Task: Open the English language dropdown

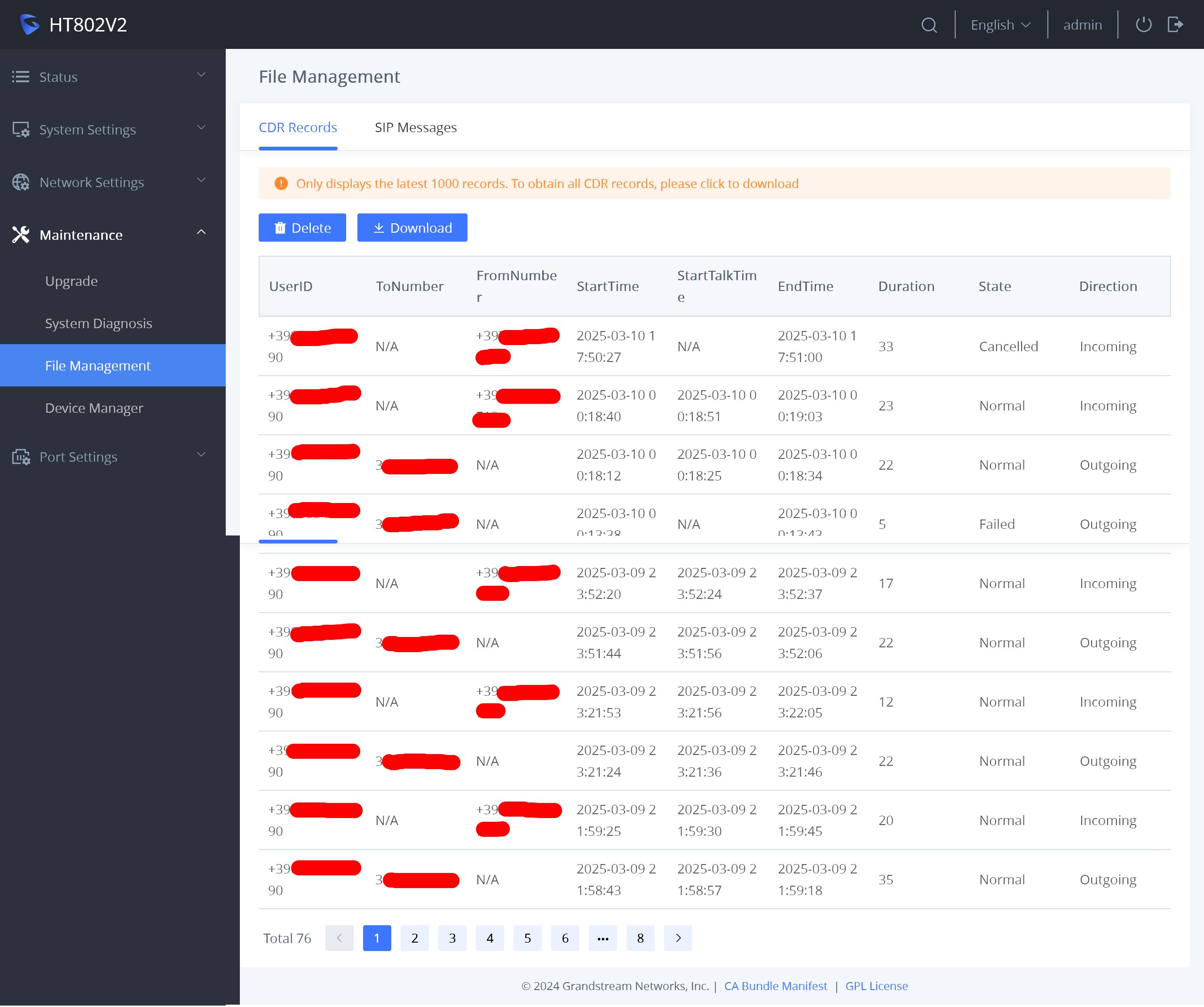Action: [1000, 25]
